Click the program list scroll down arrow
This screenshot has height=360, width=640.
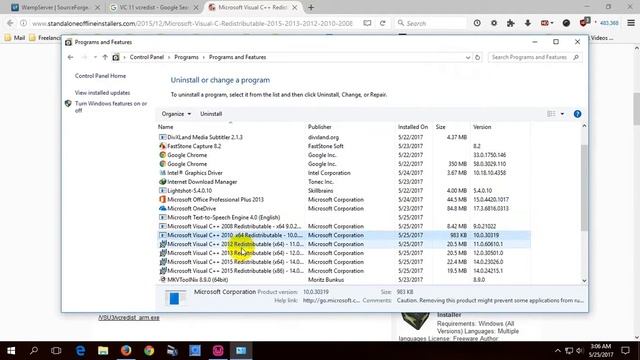pyautogui.click(x=584, y=281)
